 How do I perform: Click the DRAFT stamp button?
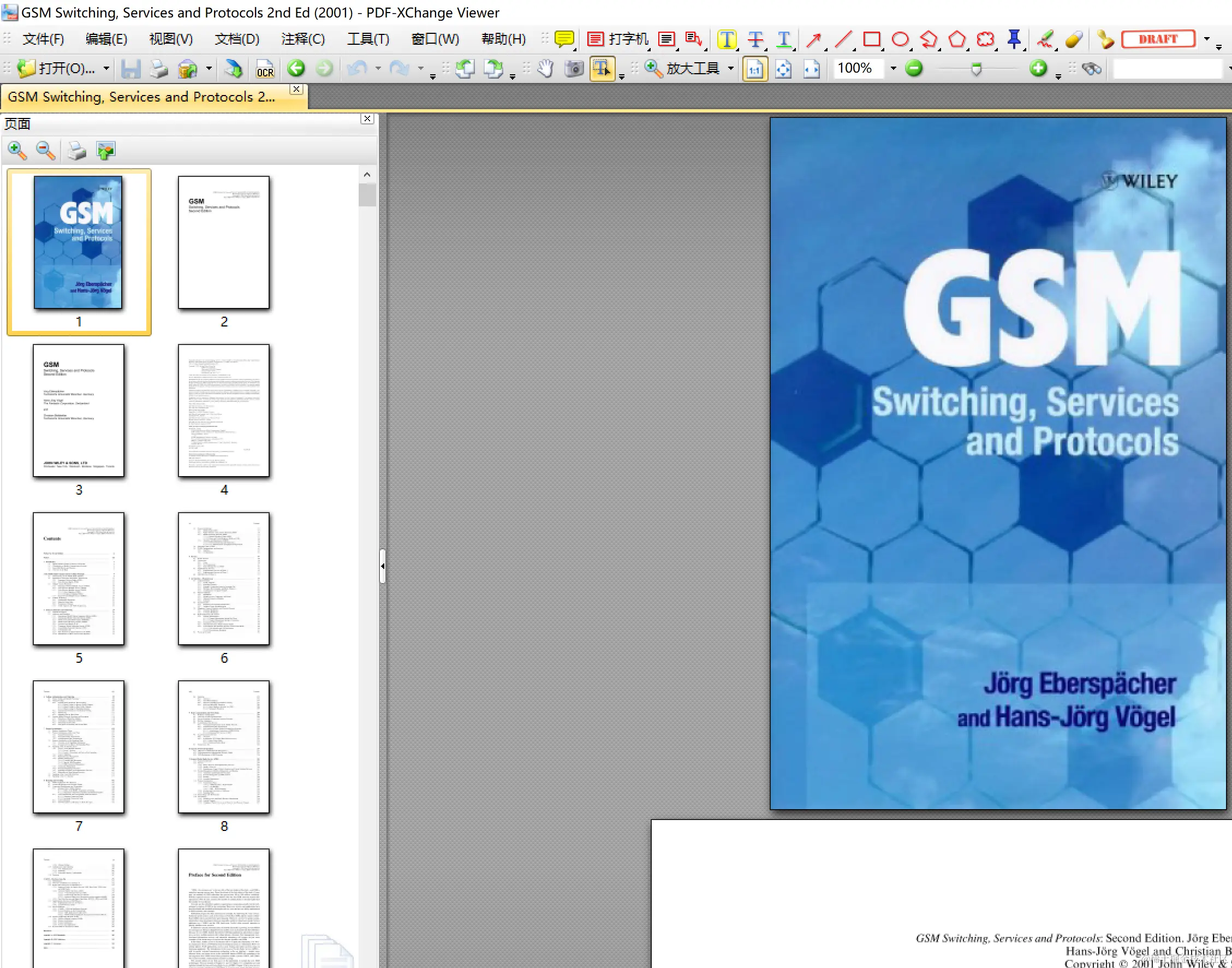click(1158, 39)
